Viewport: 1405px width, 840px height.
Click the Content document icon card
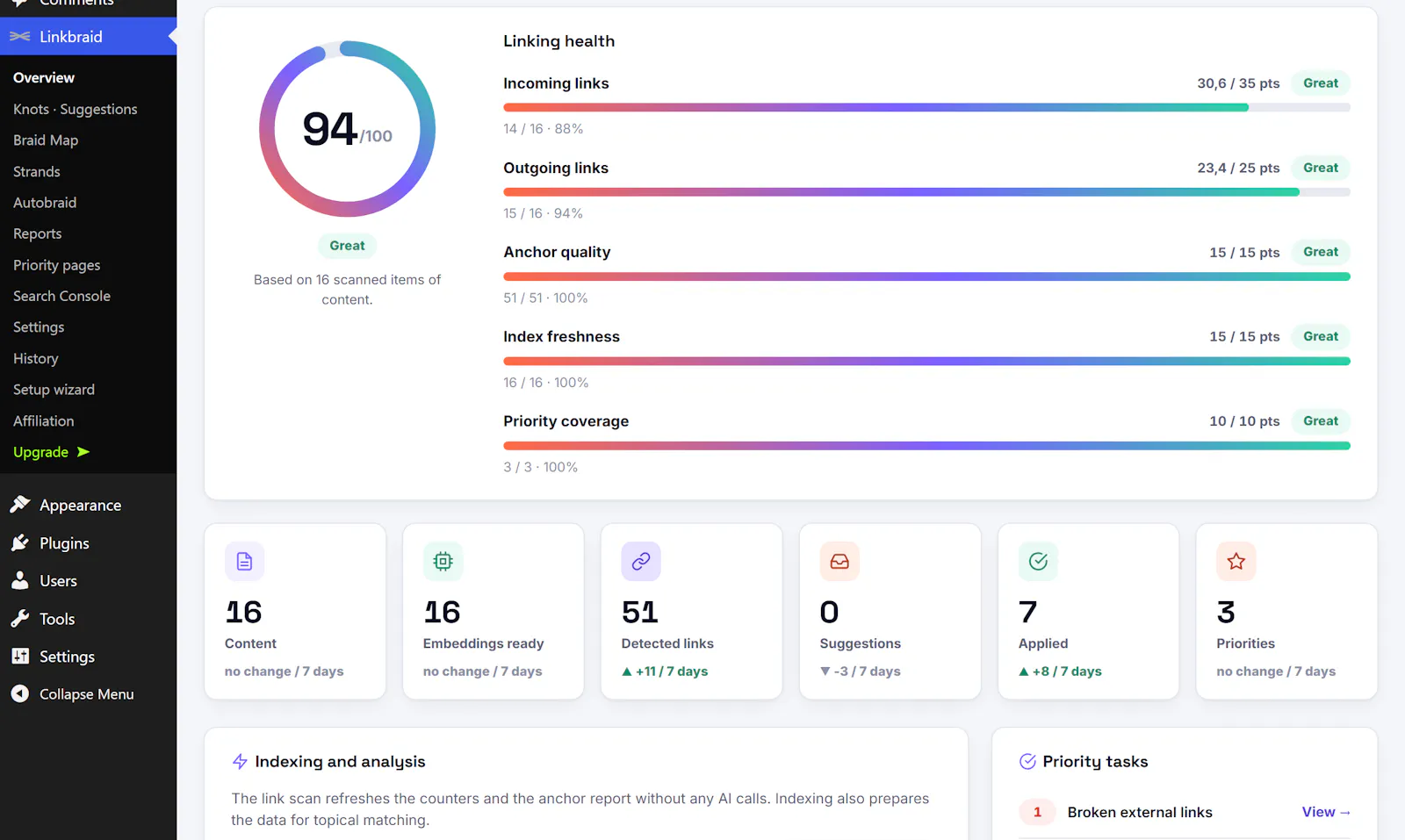click(x=244, y=561)
